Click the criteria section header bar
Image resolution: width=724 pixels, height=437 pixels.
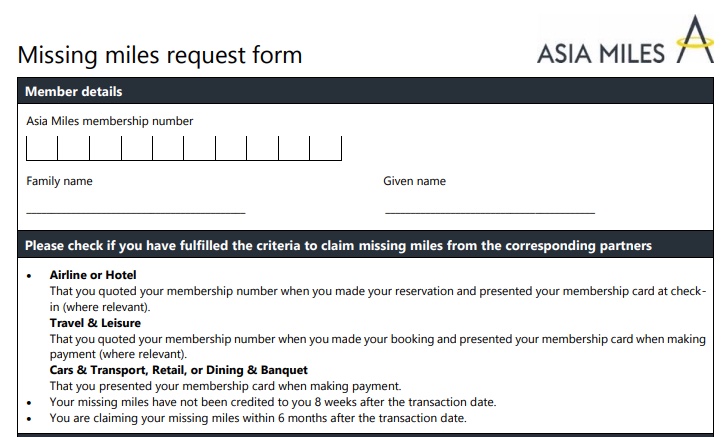pos(366,245)
